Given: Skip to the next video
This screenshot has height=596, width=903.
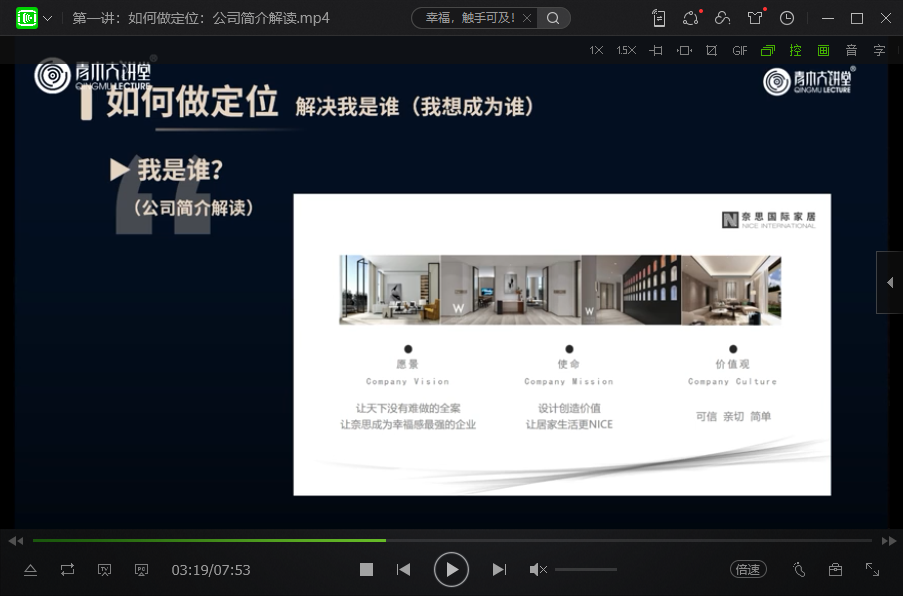Looking at the screenshot, I should (499, 570).
